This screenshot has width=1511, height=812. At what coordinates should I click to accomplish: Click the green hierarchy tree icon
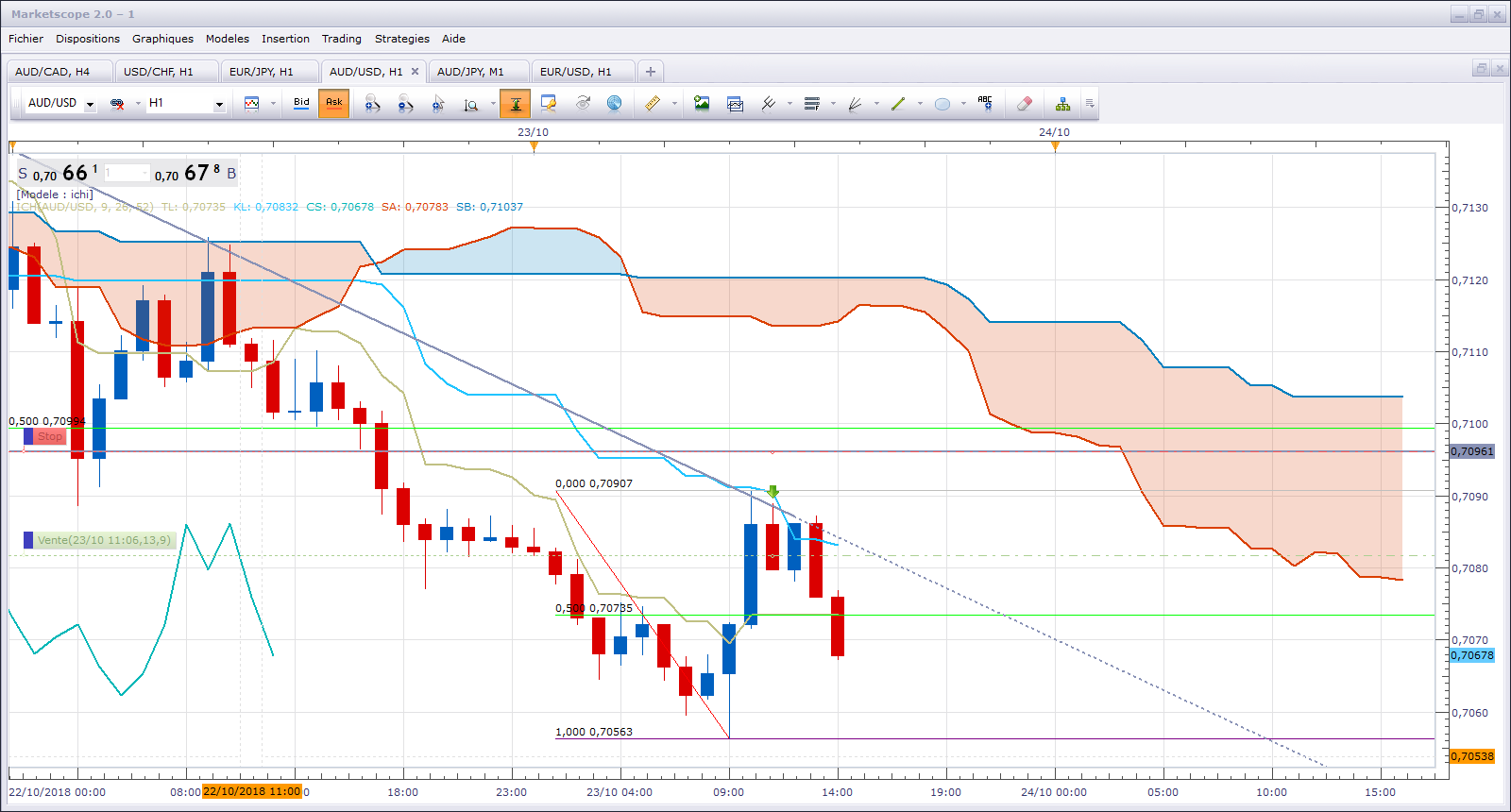[x=1063, y=104]
